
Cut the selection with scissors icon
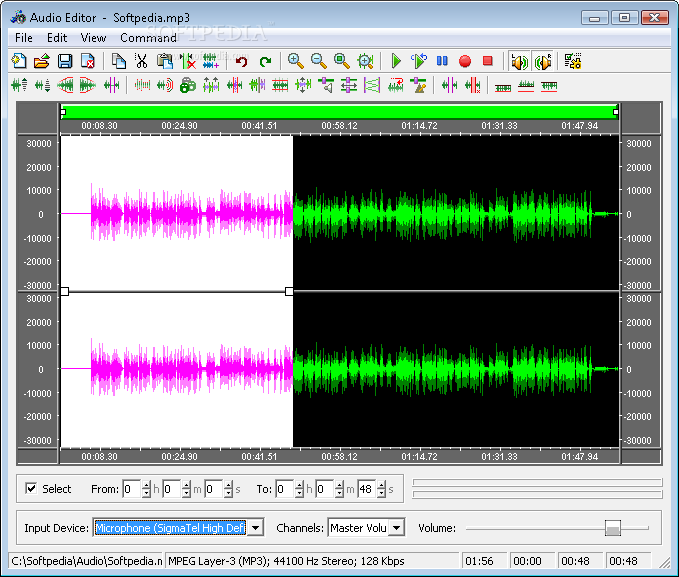point(141,61)
